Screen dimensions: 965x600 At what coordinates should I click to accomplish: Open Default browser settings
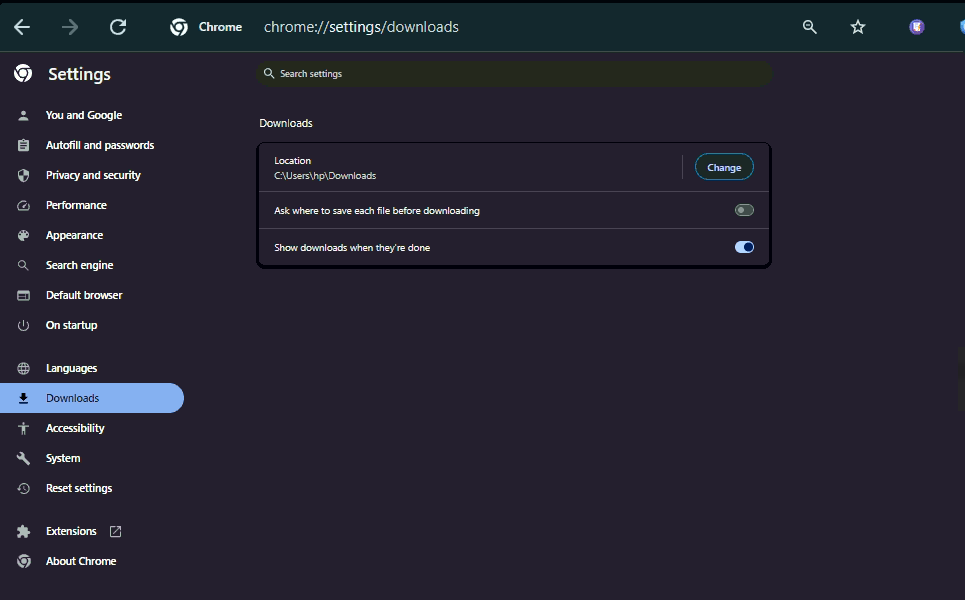pos(84,295)
